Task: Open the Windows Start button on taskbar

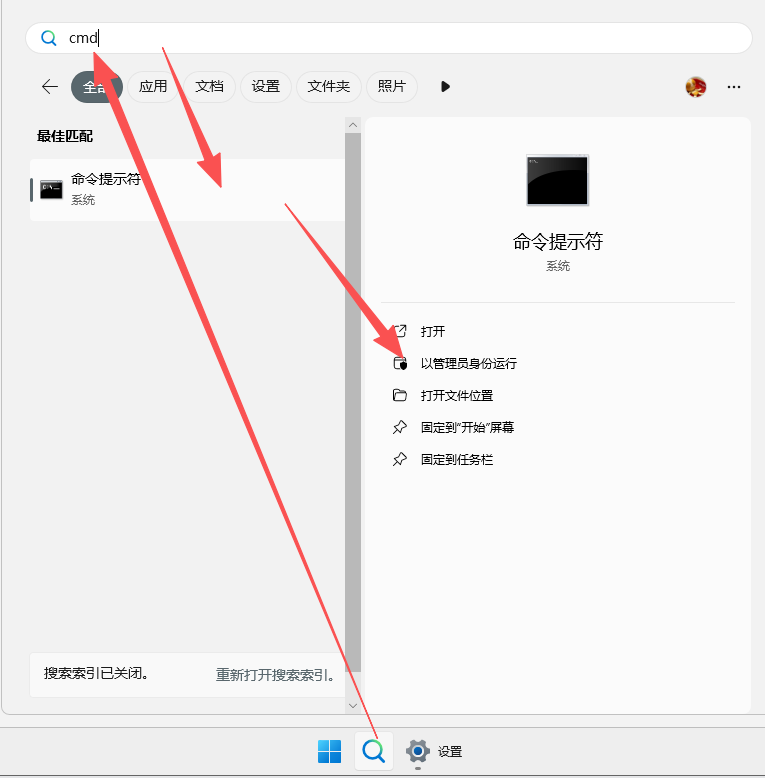Action: (329, 751)
